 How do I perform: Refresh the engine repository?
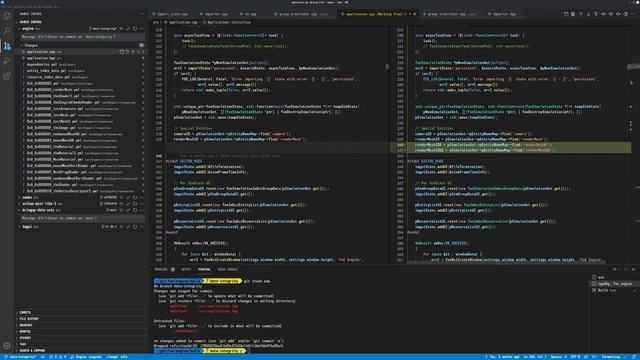point(135,29)
